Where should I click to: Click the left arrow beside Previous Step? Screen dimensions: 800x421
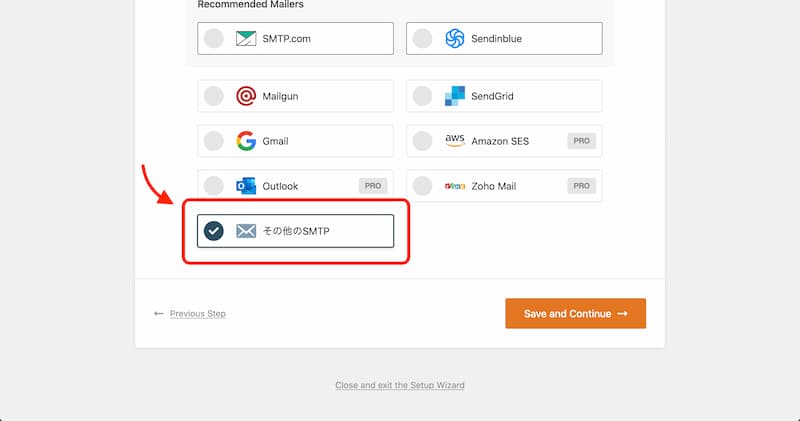click(x=159, y=313)
